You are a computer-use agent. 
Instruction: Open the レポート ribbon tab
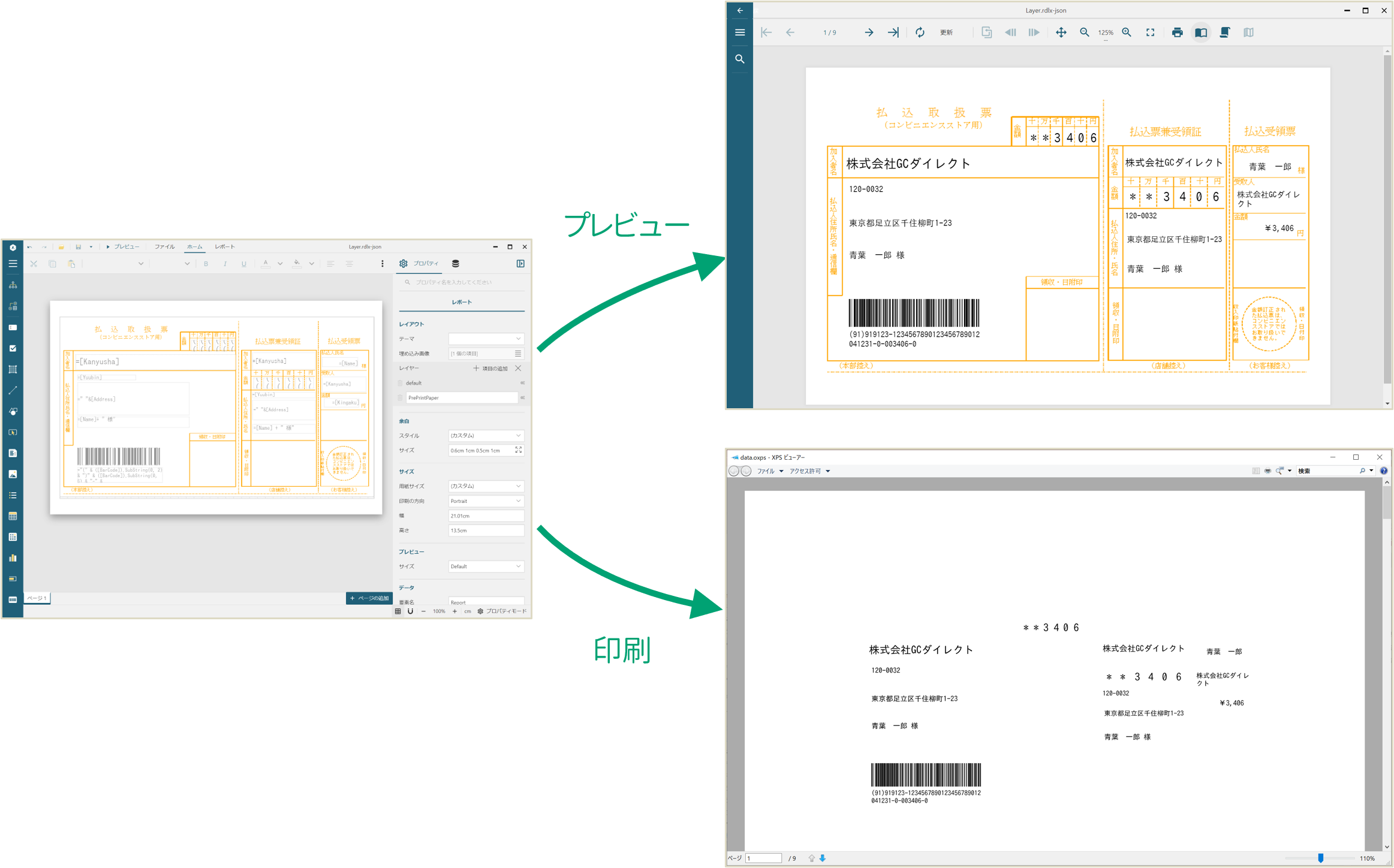[x=225, y=247]
